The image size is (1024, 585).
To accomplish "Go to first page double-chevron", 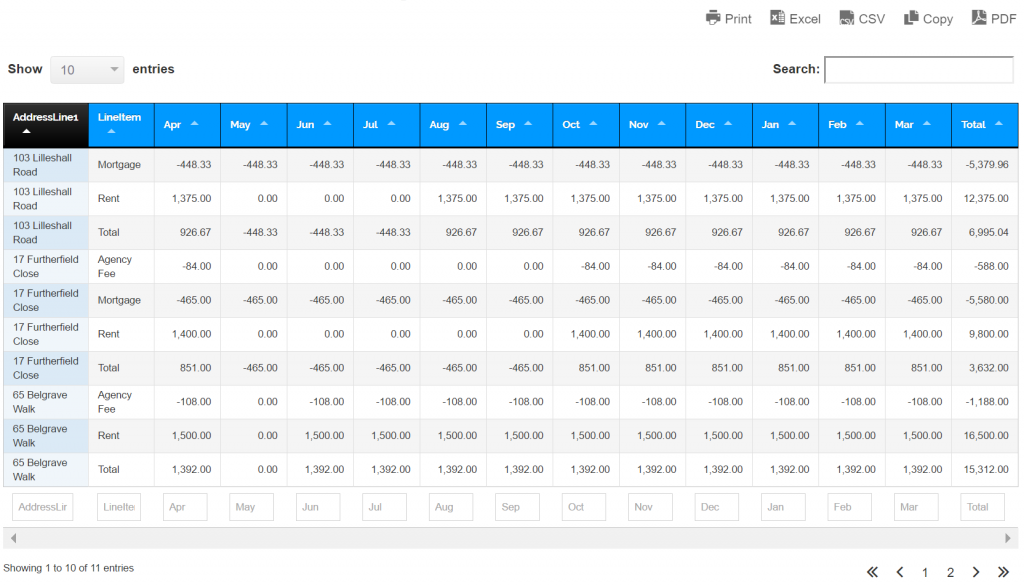I will (872, 572).
